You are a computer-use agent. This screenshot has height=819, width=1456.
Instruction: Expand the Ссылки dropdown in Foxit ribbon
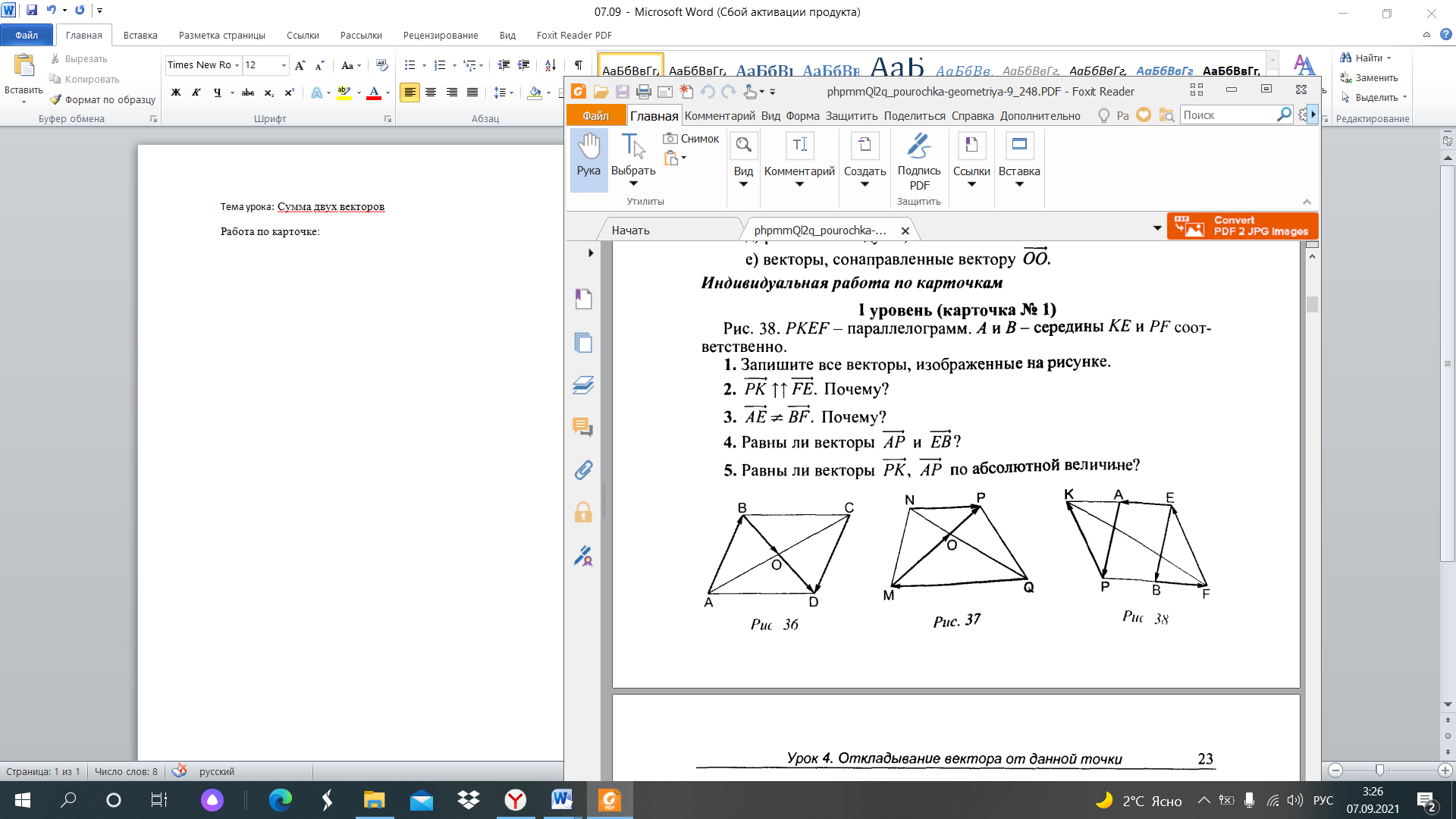pos(971,184)
